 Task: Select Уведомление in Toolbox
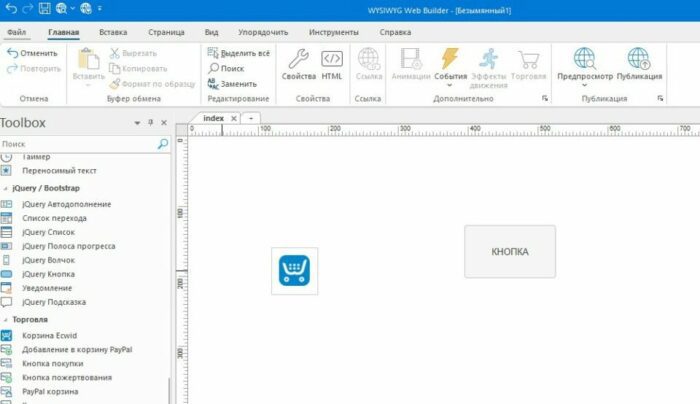pos(47,288)
